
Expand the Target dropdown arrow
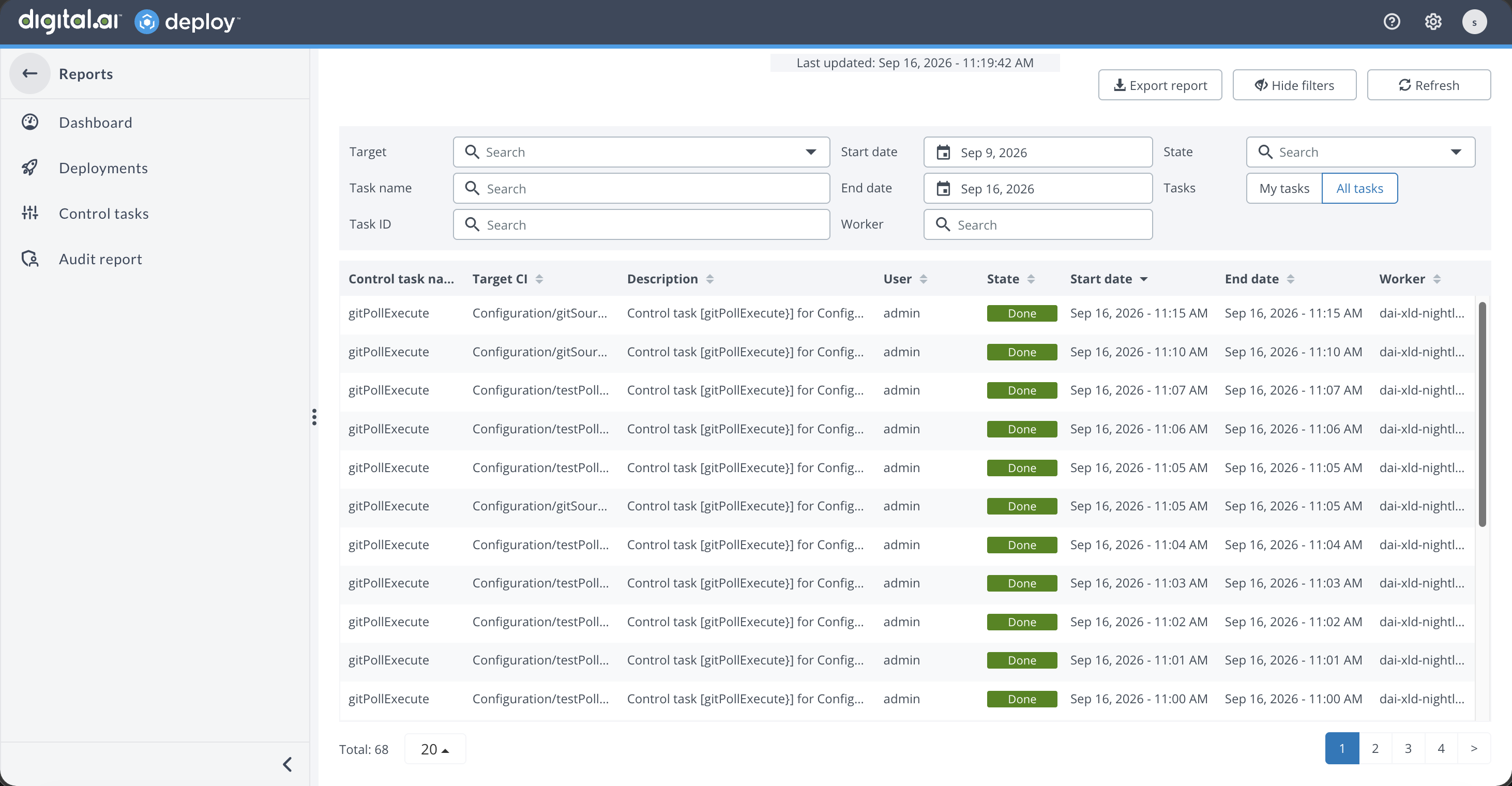811,152
